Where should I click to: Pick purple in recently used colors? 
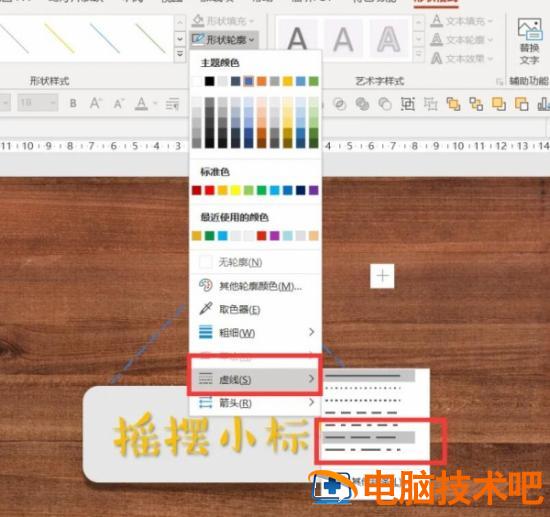pyautogui.click(x=275, y=236)
